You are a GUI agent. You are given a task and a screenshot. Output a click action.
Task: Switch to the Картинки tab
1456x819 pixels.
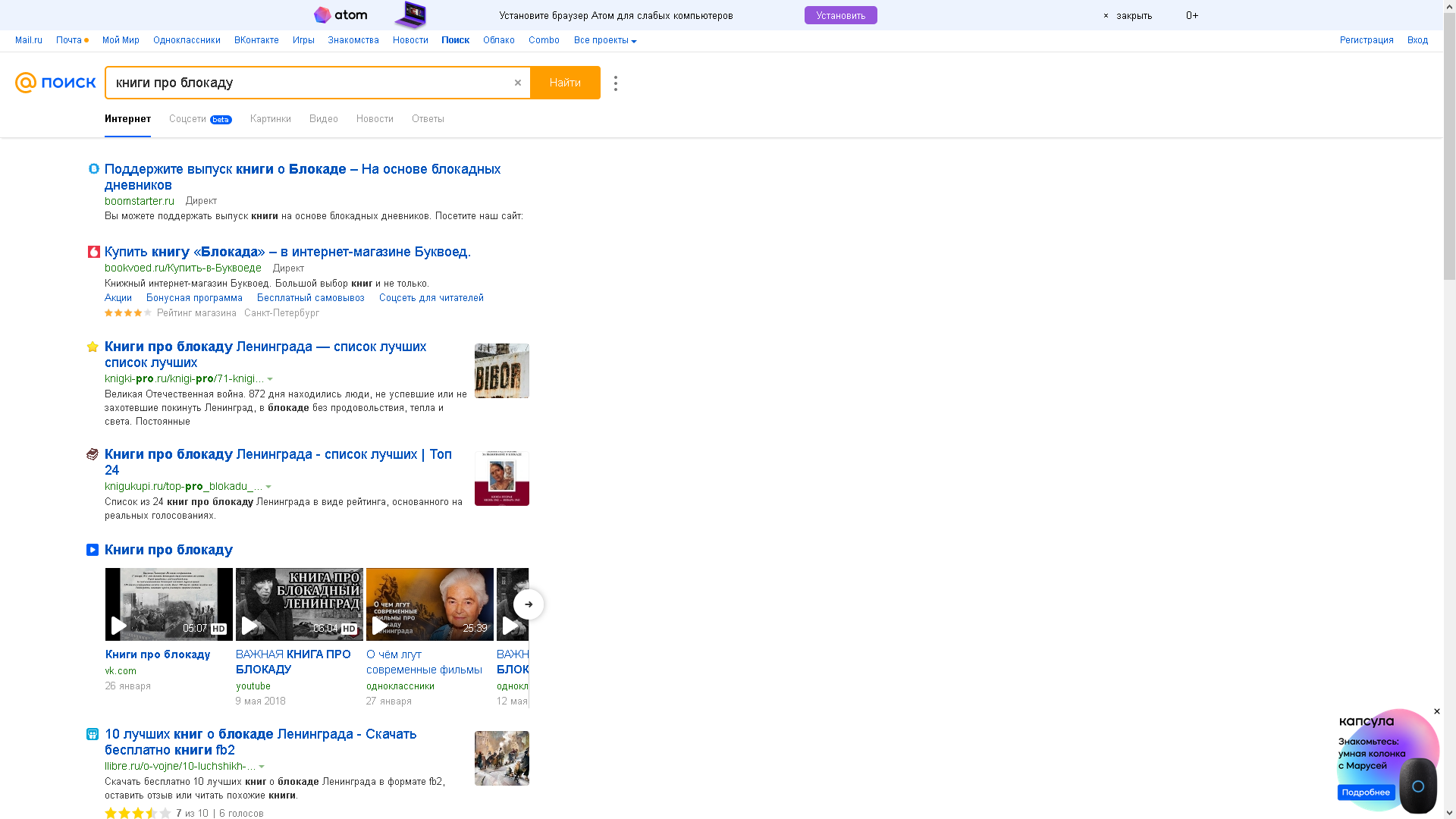(271, 119)
